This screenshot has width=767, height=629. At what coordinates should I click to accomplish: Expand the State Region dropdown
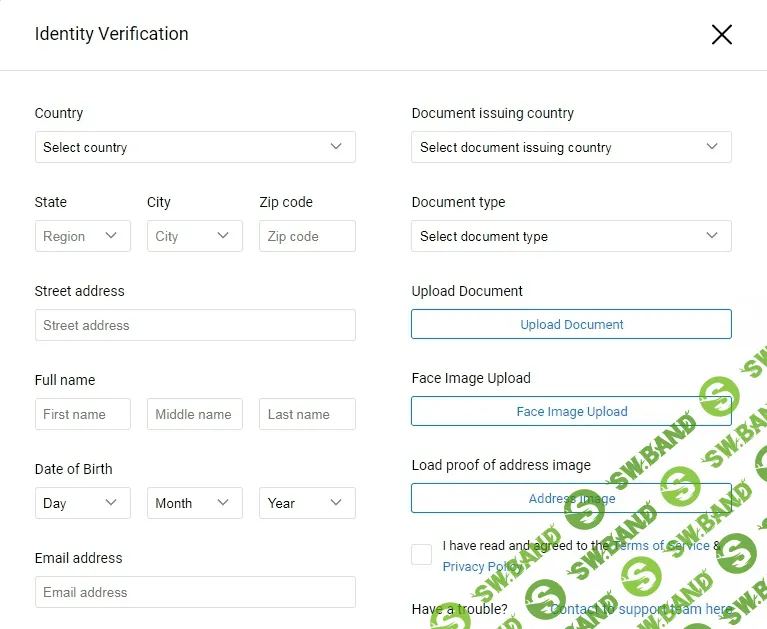(82, 236)
